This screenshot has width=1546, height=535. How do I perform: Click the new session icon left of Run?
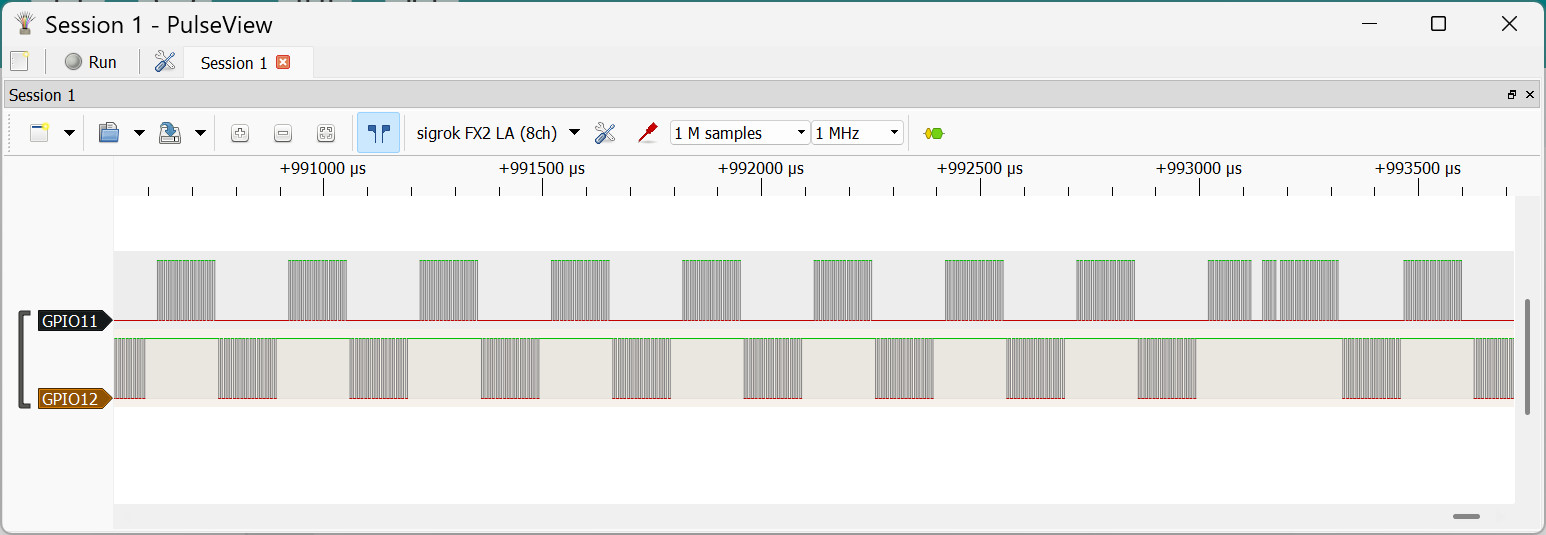pyautogui.click(x=19, y=61)
